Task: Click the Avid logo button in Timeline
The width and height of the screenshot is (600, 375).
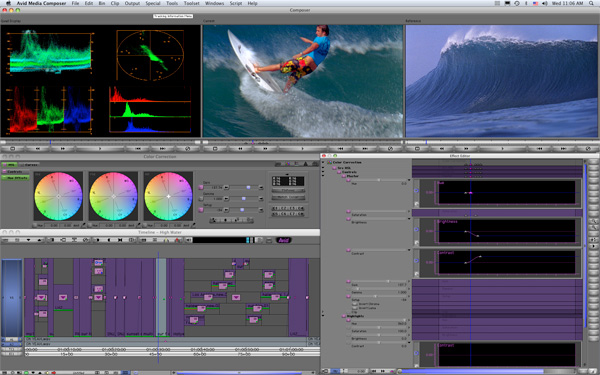Action: tap(284, 240)
